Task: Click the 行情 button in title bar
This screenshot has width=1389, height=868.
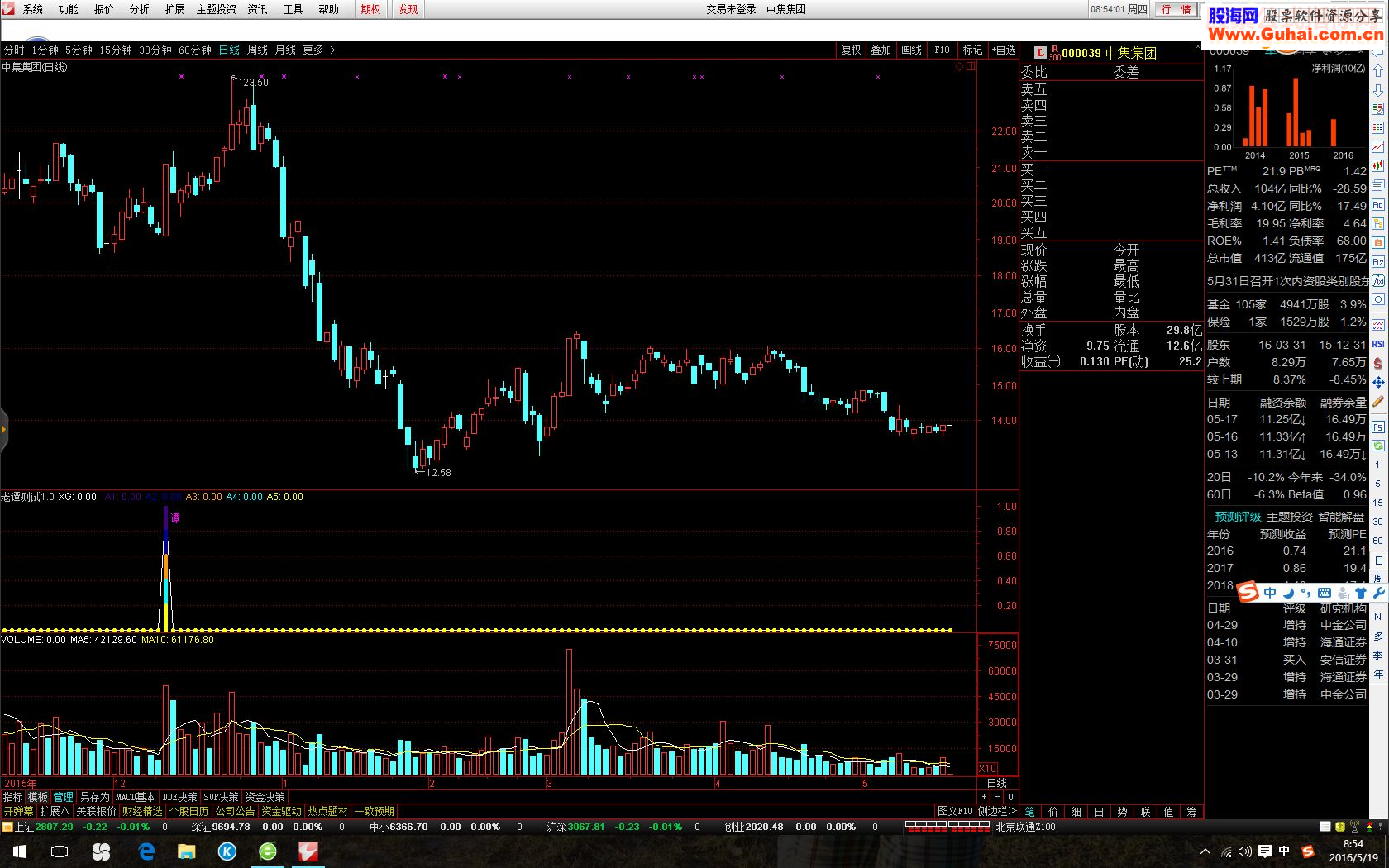Action: click(x=1177, y=9)
